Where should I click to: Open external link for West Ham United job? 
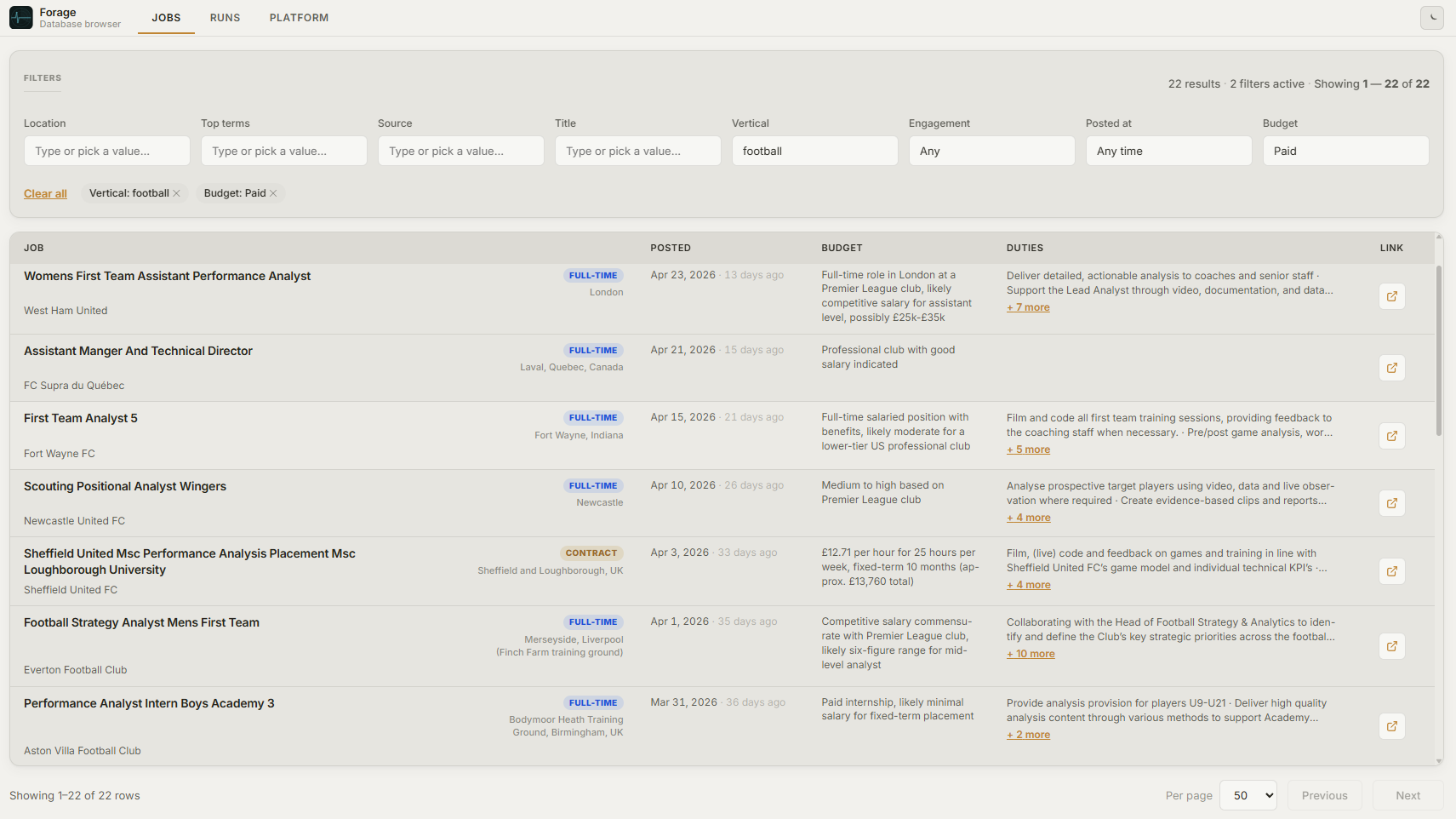[x=1392, y=296]
